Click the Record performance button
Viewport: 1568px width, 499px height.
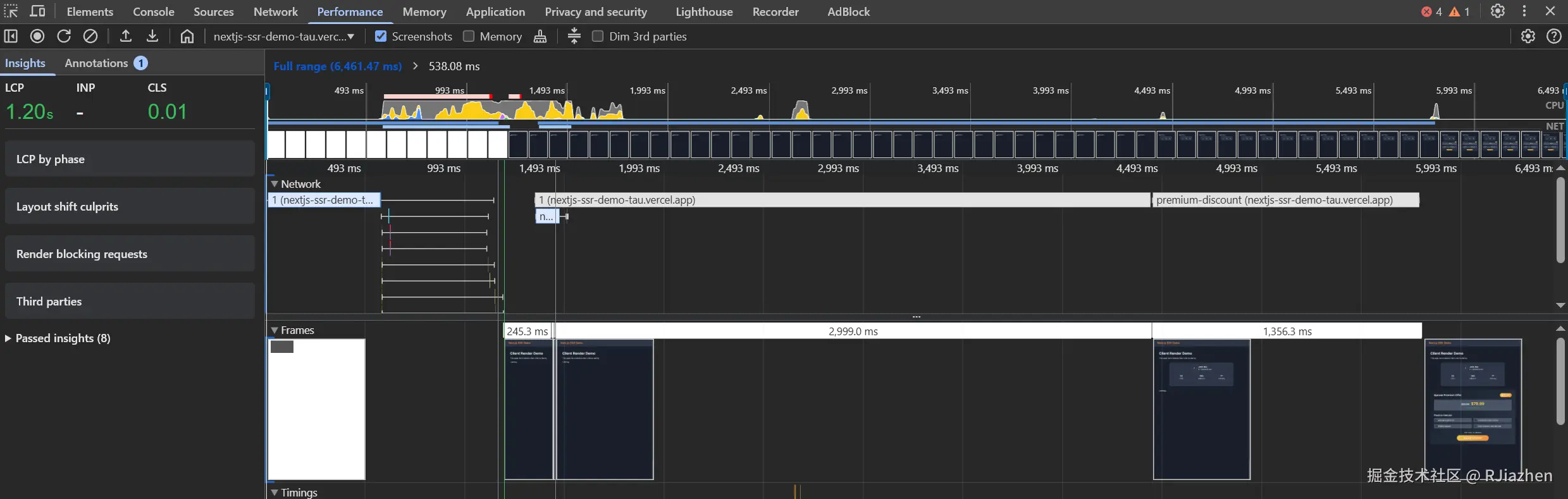click(x=37, y=37)
